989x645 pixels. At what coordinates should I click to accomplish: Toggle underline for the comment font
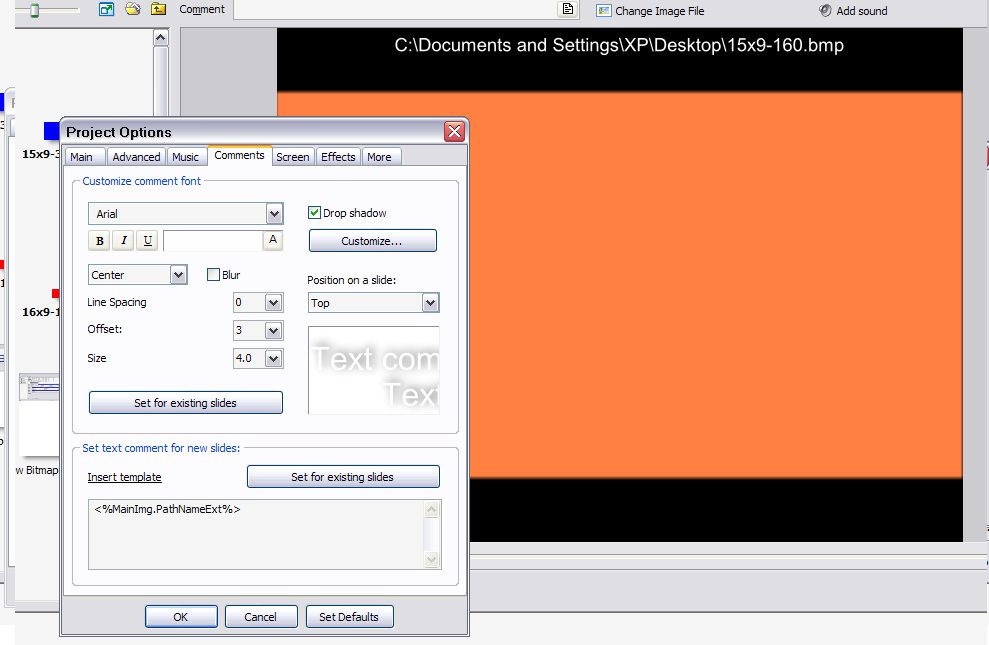click(147, 241)
